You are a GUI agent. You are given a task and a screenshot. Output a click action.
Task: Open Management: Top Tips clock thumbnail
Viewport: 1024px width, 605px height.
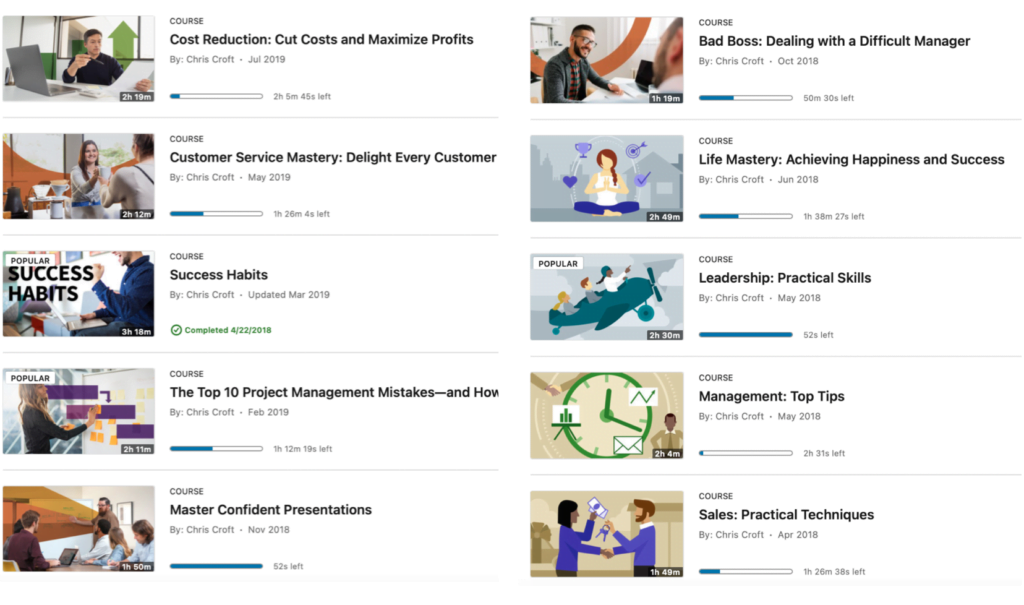tap(606, 415)
